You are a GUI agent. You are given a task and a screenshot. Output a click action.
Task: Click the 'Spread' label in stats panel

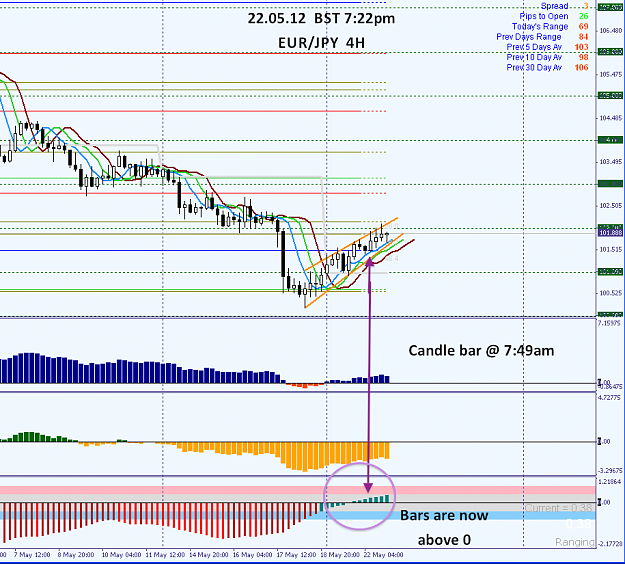[x=554, y=6]
